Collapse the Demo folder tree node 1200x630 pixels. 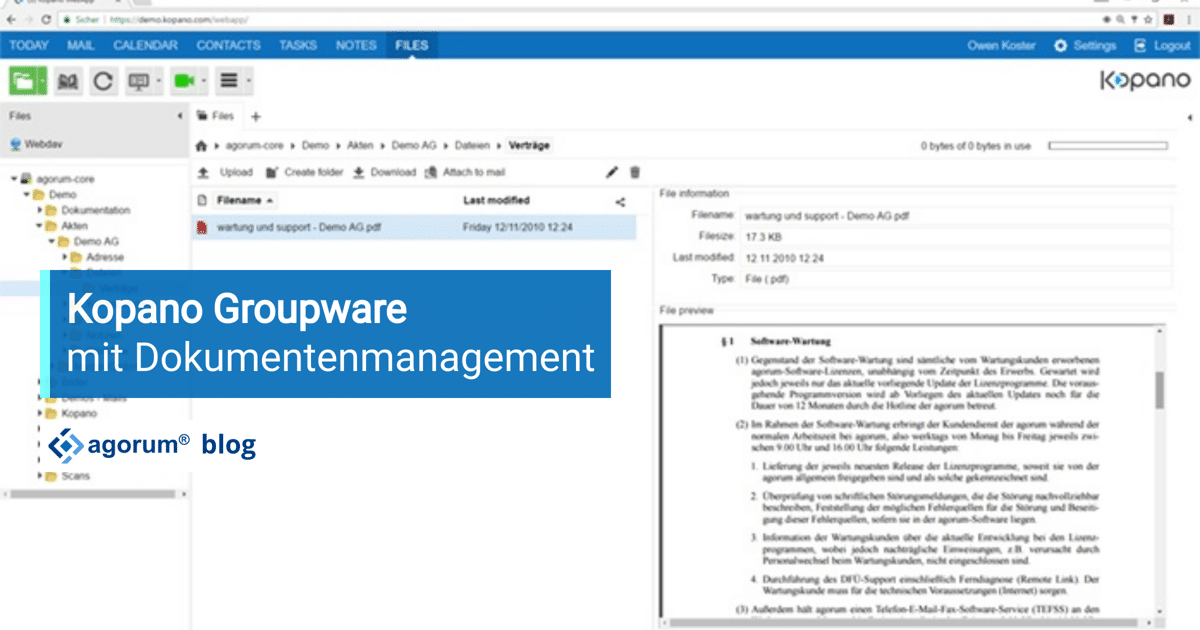pyautogui.click(x=26, y=194)
